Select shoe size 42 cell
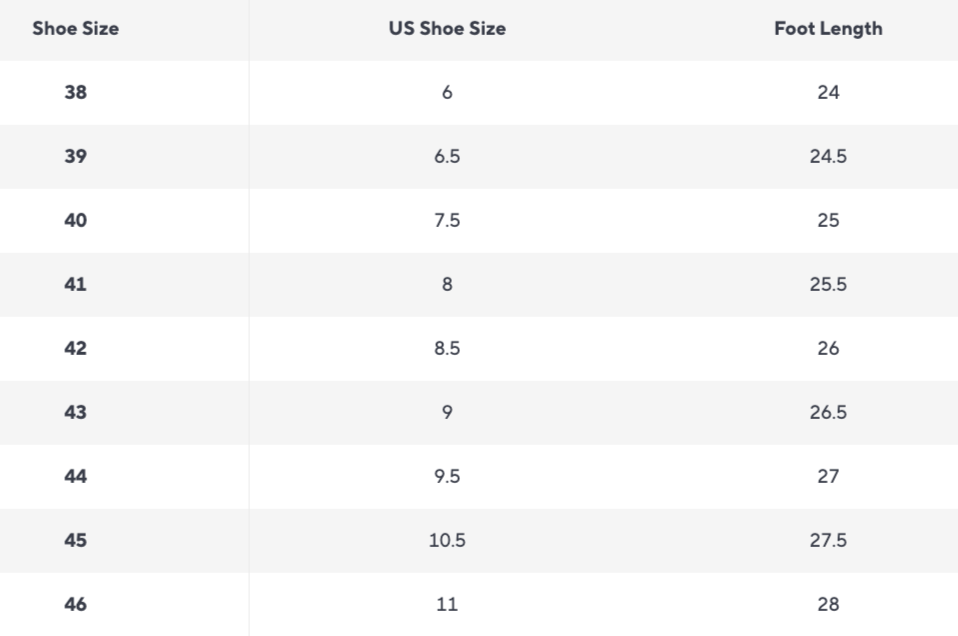The height and width of the screenshot is (636, 958). pos(75,349)
